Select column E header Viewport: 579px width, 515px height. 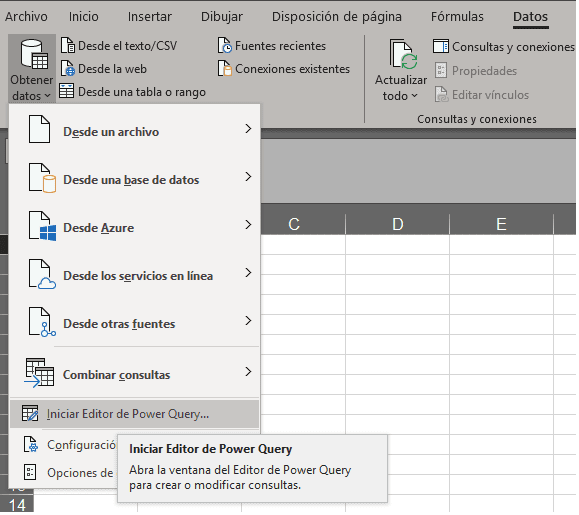click(501, 224)
